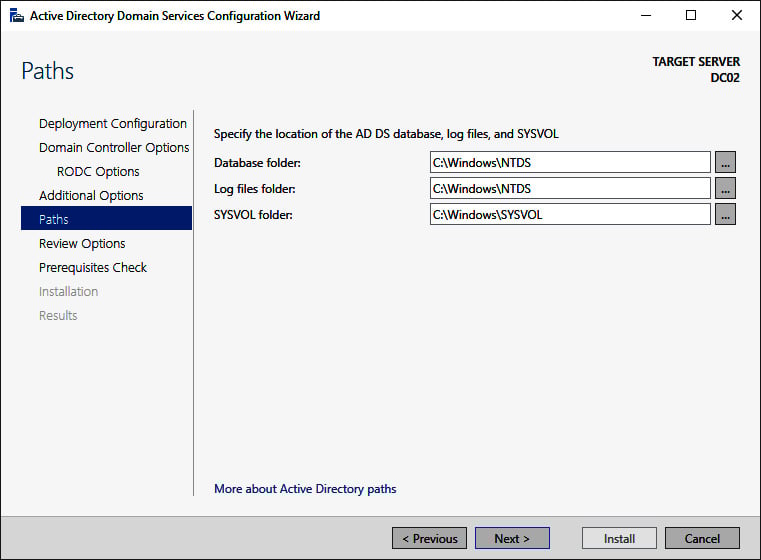Click the greyed-out Results step
The width and height of the screenshot is (761, 560).
(x=58, y=315)
